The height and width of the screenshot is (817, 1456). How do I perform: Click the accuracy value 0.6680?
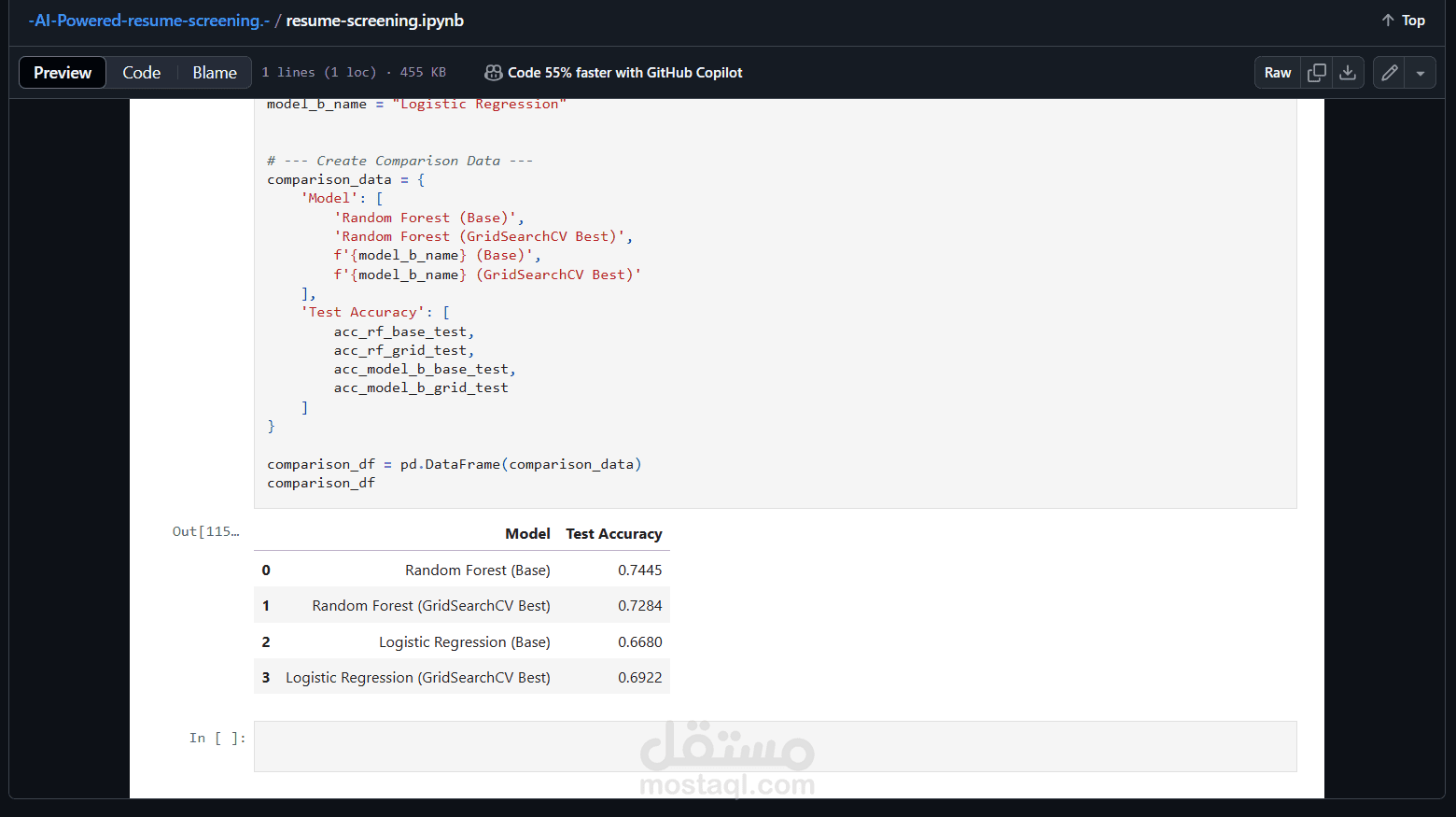[640, 642]
